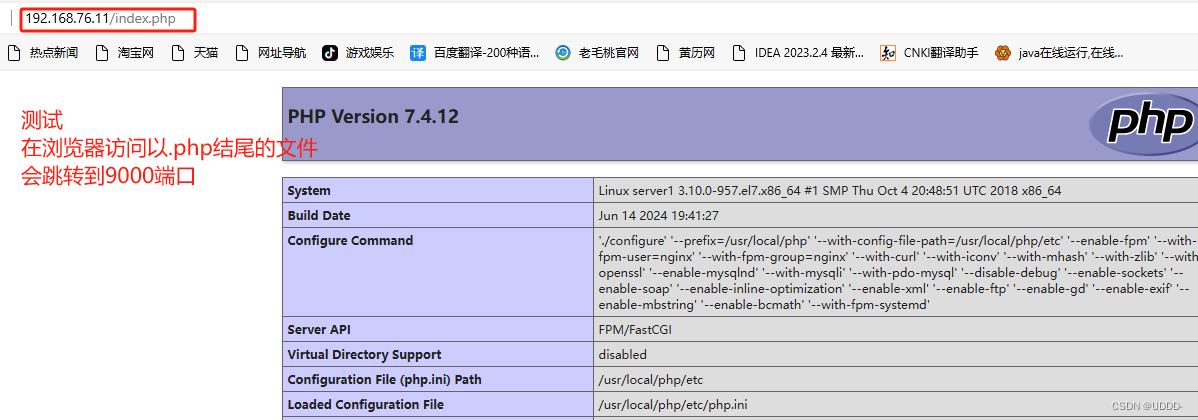Open the 百度翻译 bookmark
Viewport: 1198px width, 420px height.
point(474,53)
